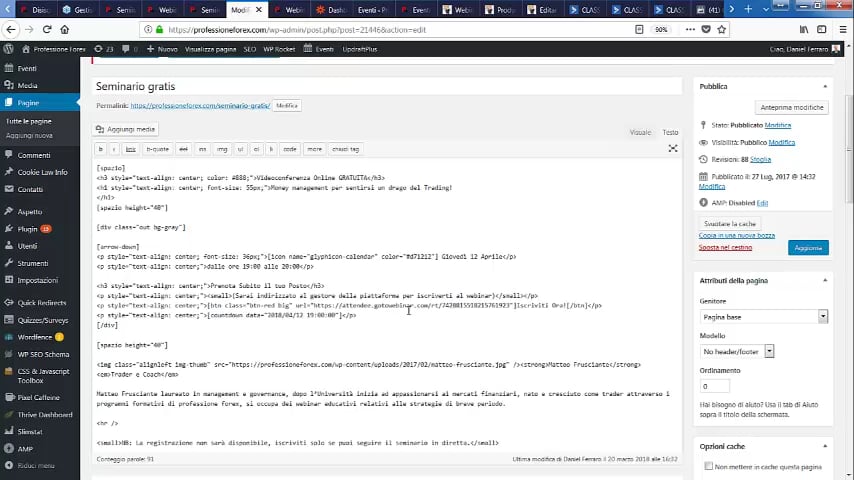Click Anteprima modifiche preview button
Viewport: 854px width, 480px height.
pos(792,107)
